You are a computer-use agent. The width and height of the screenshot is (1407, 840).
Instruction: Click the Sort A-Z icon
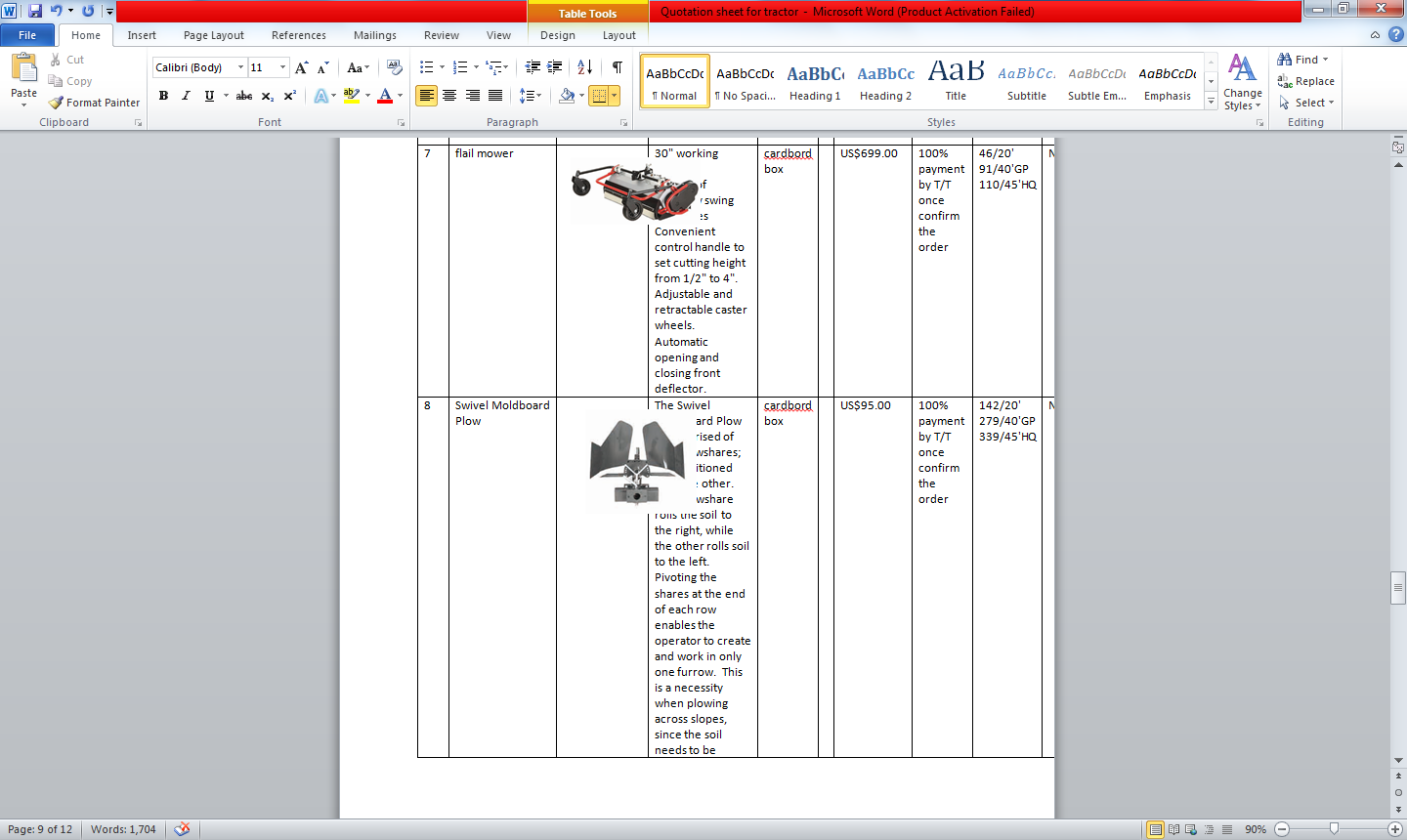pos(584,67)
